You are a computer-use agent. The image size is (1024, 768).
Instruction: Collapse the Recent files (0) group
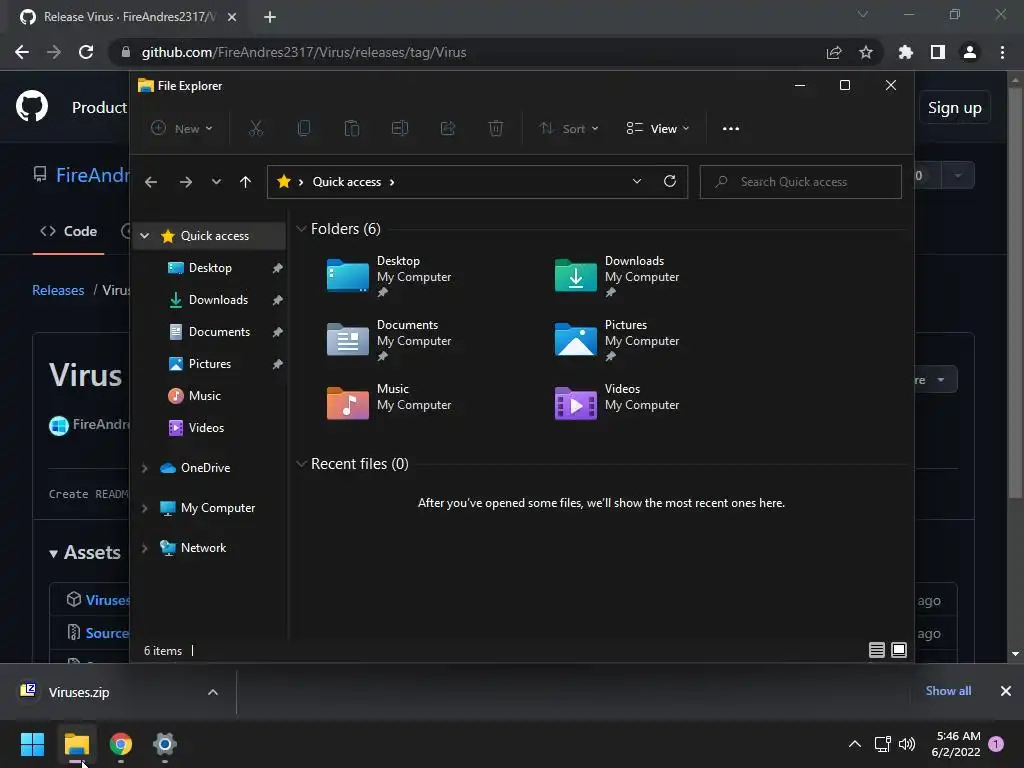tap(301, 464)
